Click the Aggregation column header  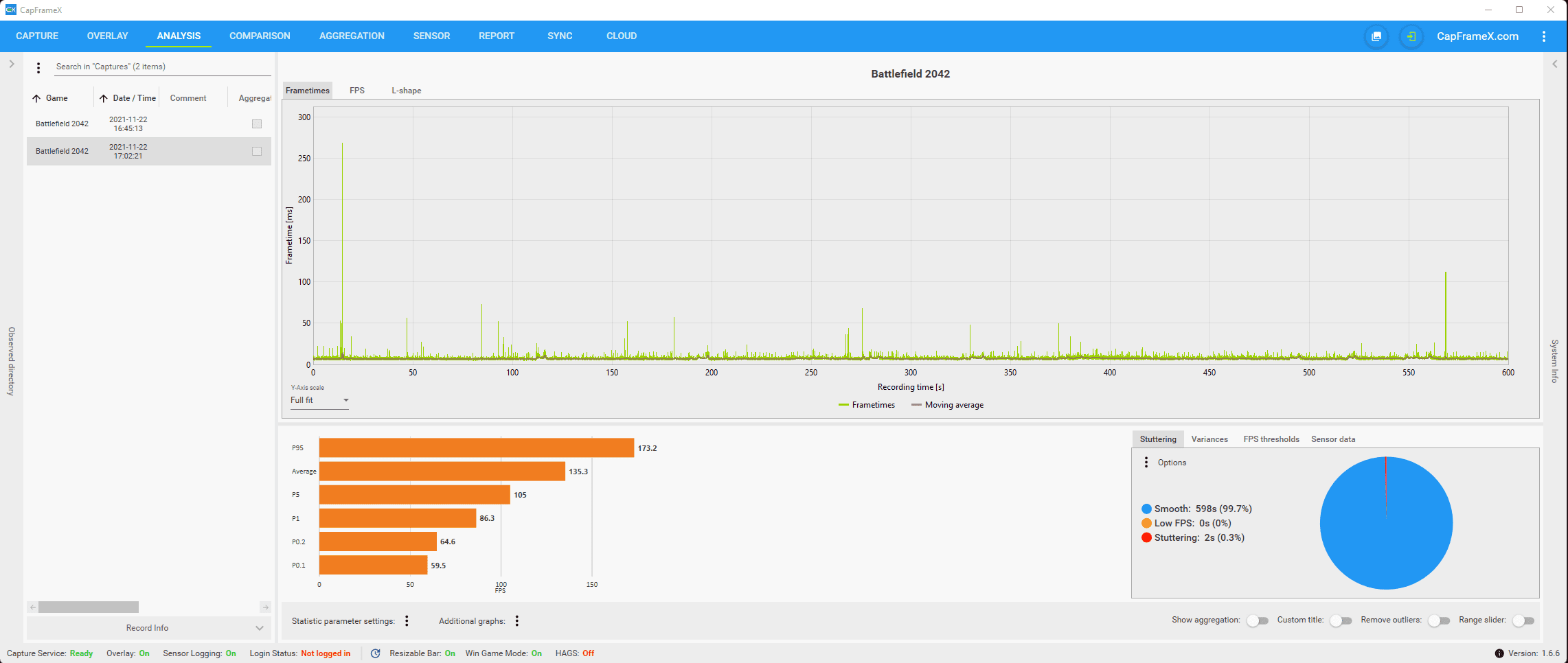coord(255,98)
